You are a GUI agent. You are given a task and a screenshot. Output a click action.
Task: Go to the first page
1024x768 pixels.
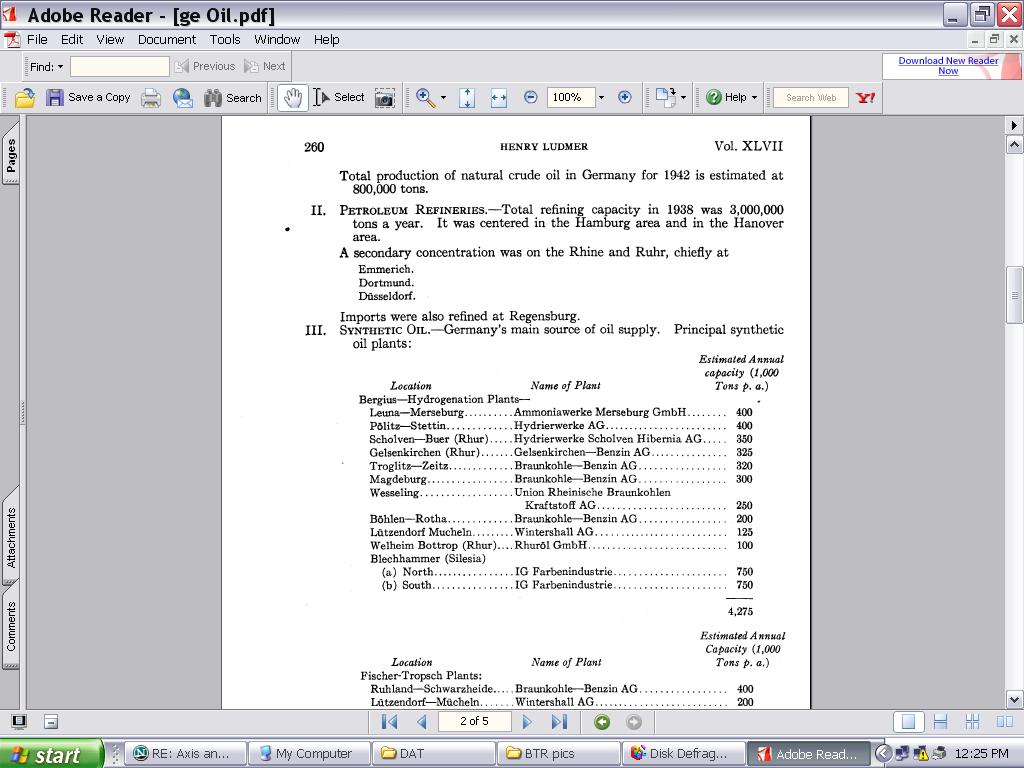click(389, 722)
